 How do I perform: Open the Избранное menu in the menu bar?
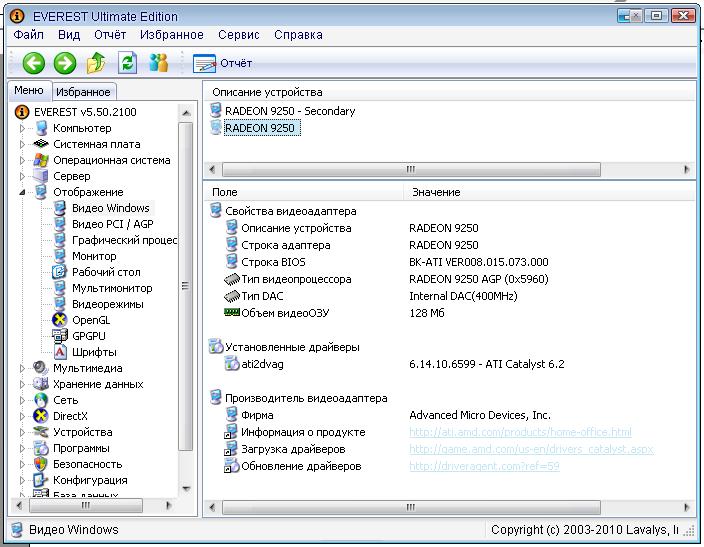point(172,35)
